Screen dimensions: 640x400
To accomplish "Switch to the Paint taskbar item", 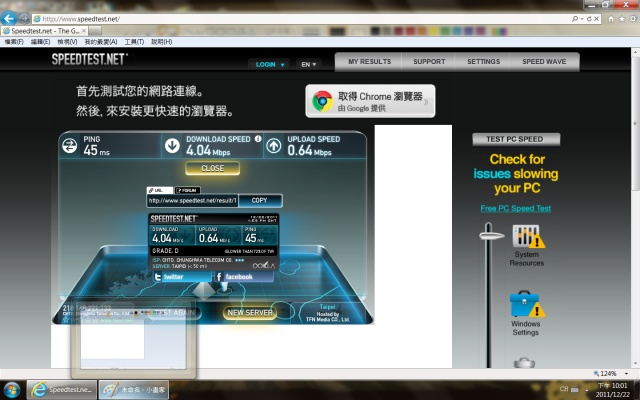I will coord(133,390).
